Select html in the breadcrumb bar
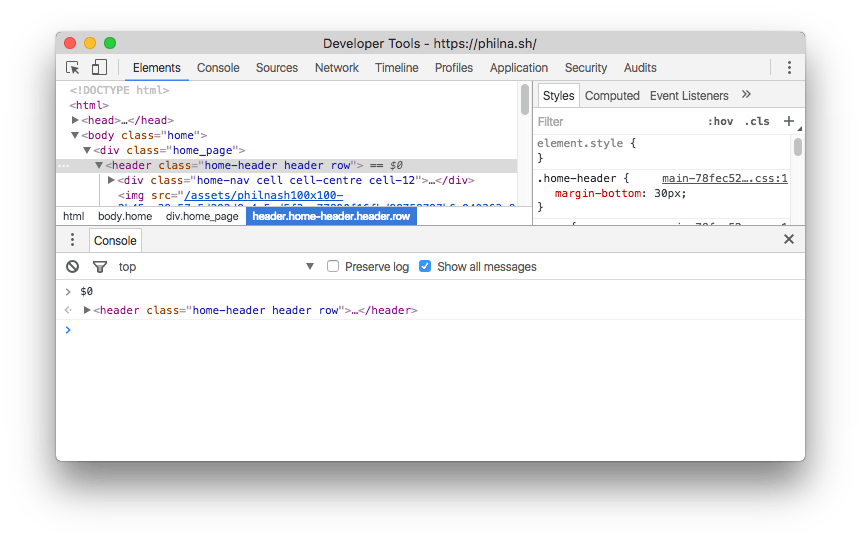Screen dimensions: 861x541 74,216
